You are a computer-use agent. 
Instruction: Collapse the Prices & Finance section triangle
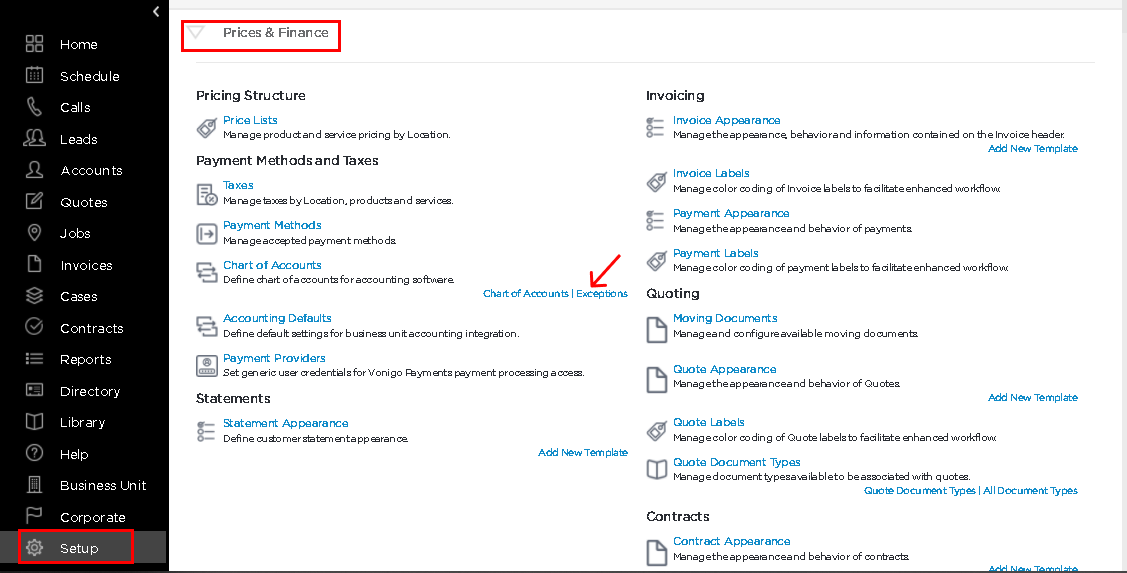196,32
